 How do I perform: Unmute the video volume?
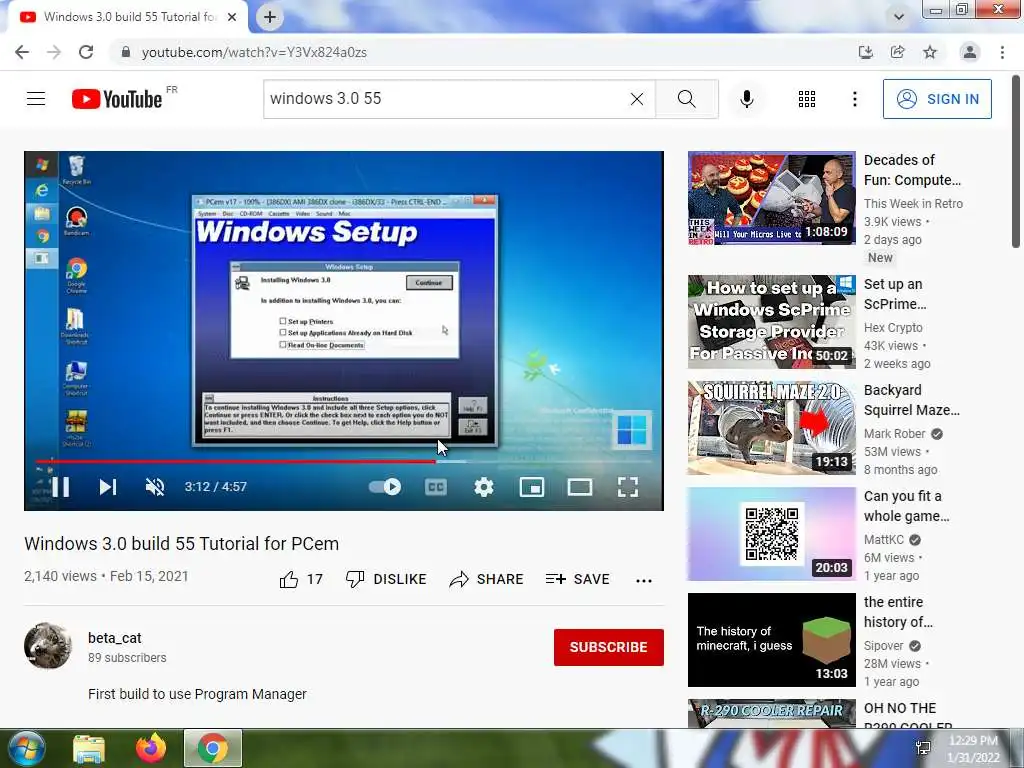(x=155, y=487)
